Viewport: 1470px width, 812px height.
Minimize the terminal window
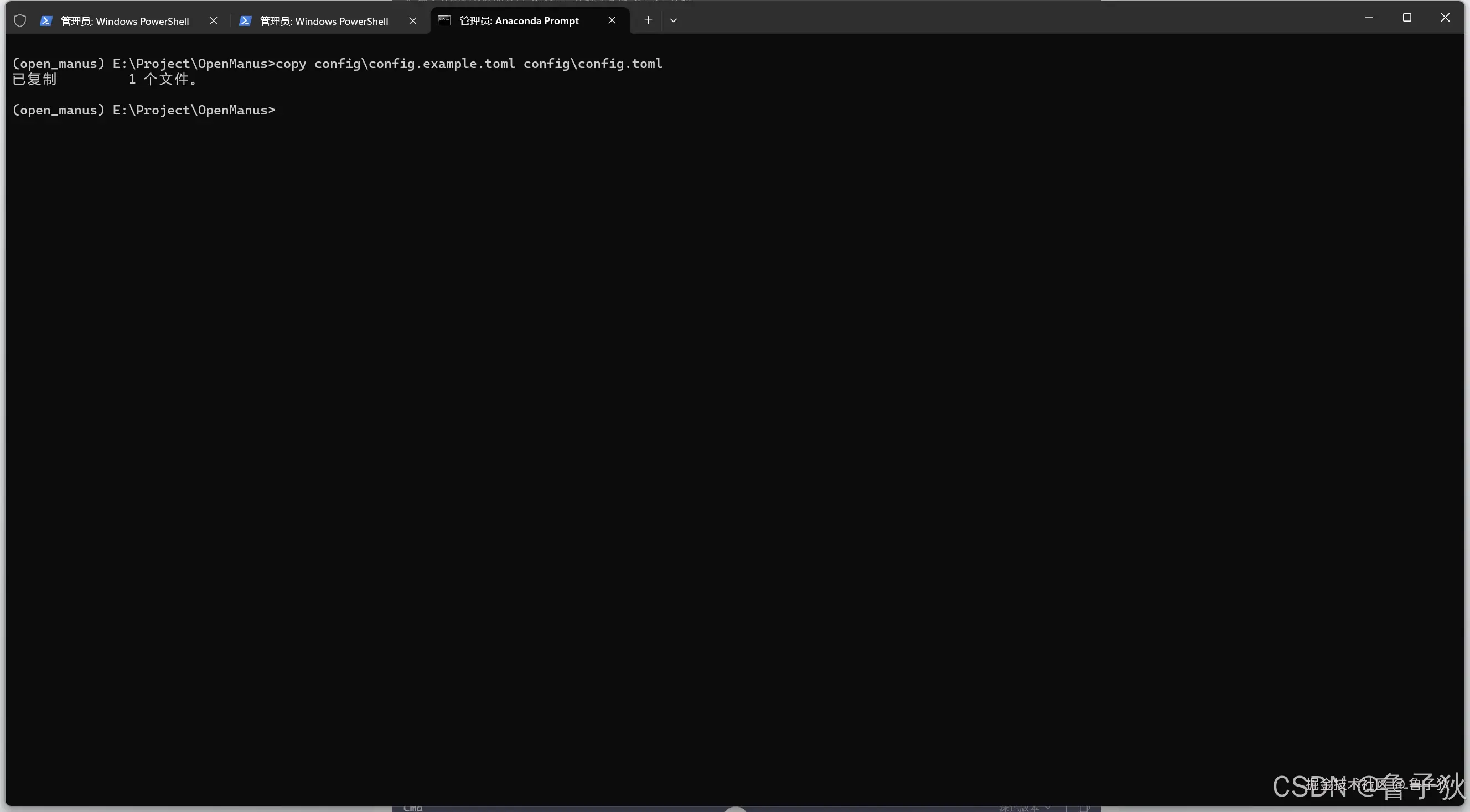(x=1368, y=18)
